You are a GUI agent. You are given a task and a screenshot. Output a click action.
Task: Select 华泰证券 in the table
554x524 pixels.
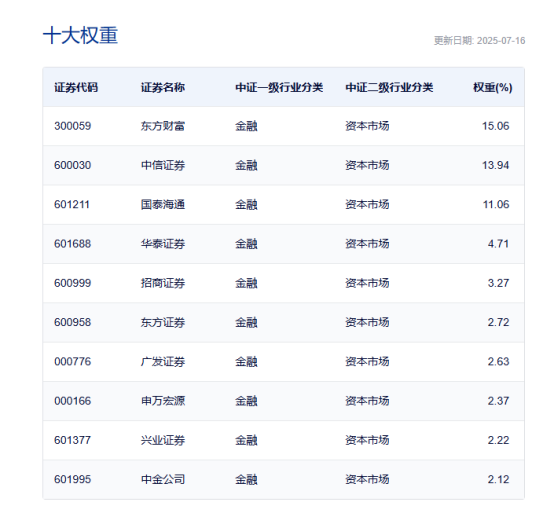(x=163, y=244)
